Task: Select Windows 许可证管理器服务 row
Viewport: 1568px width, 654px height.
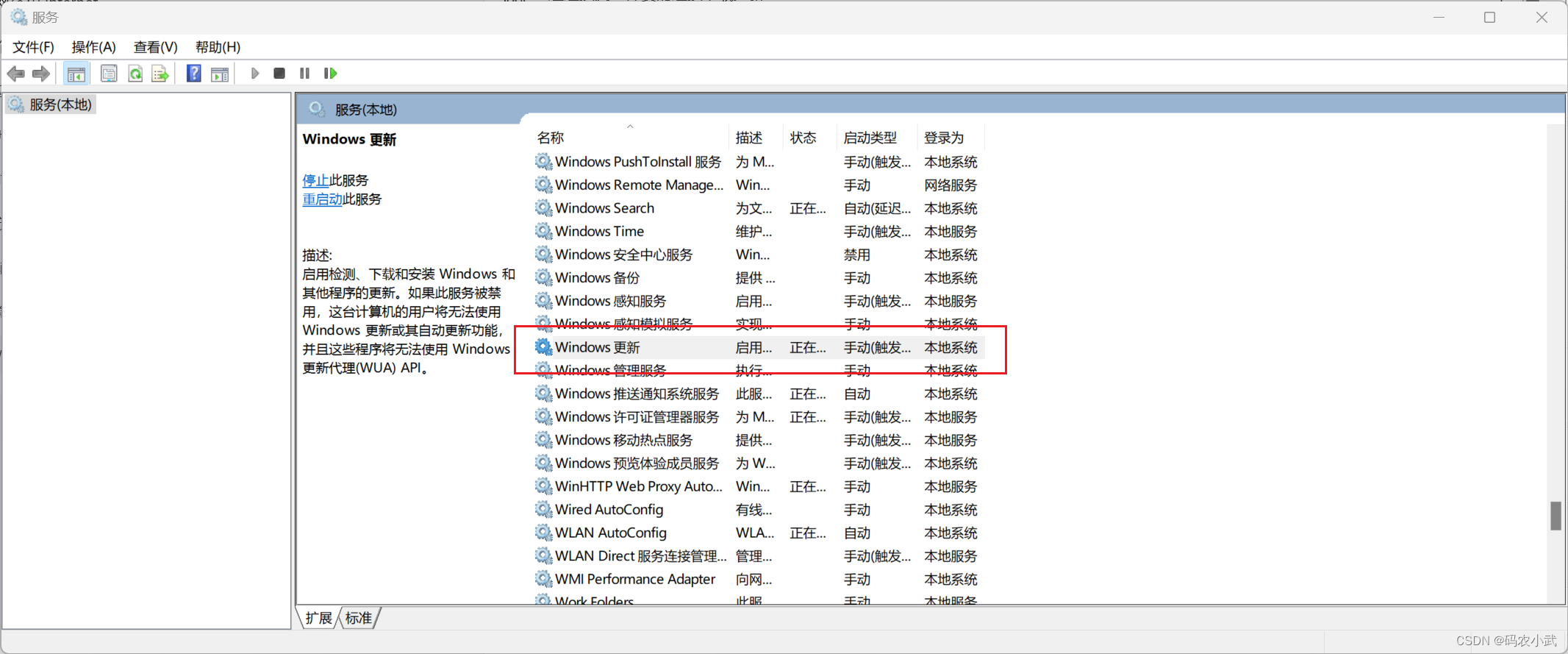Action: [759, 417]
